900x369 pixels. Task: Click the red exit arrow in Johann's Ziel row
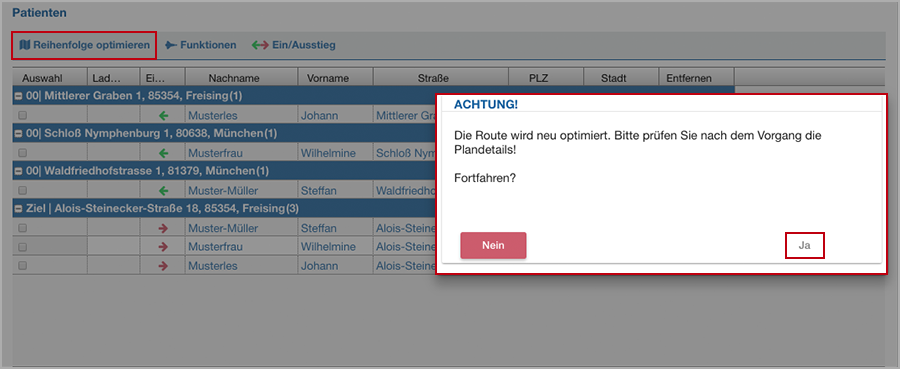tap(164, 266)
